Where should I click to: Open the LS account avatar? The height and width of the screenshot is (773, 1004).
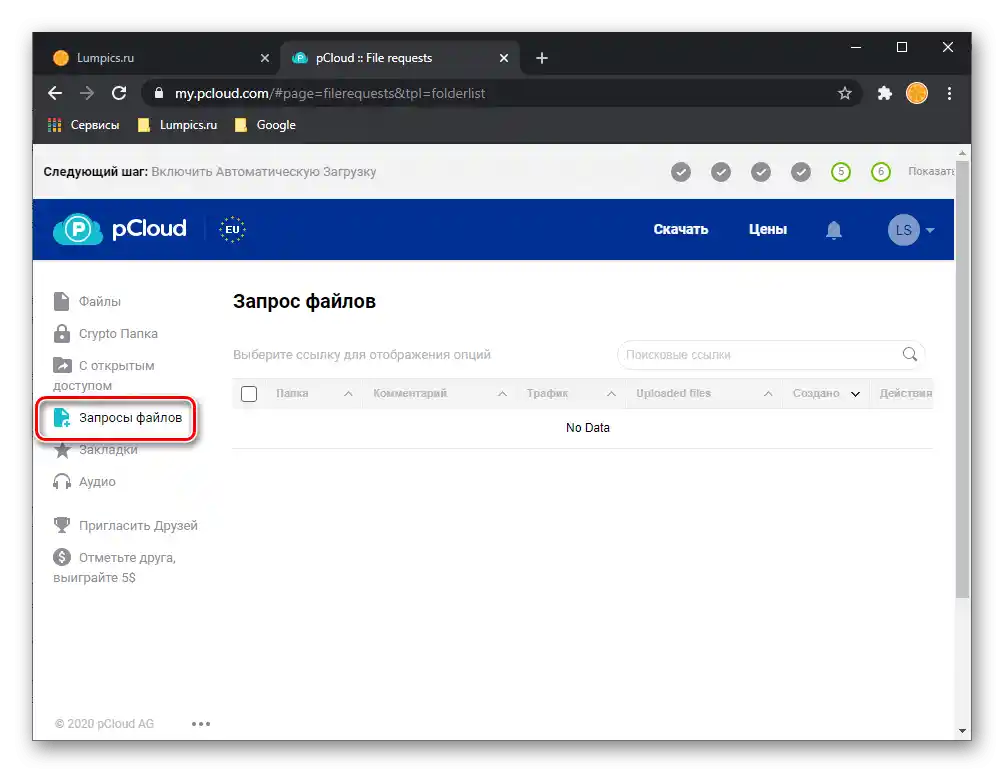tap(903, 230)
